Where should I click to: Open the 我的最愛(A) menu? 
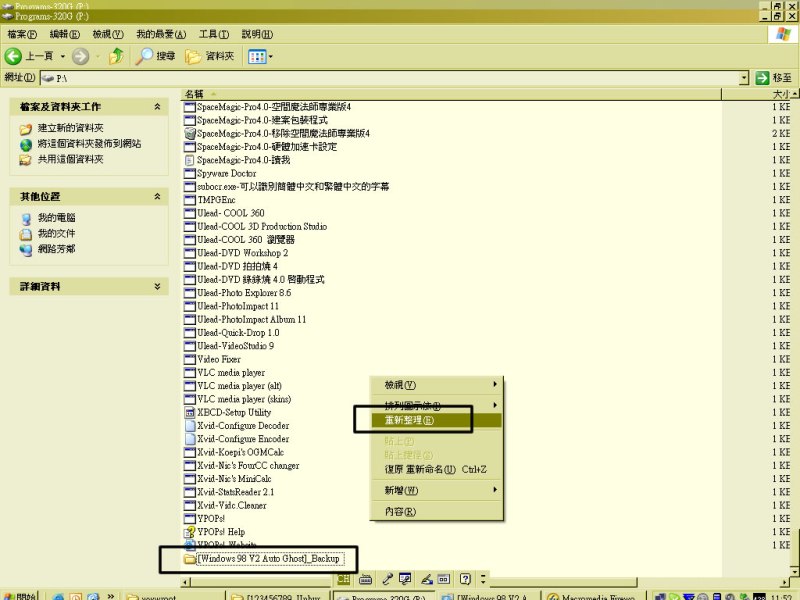161,34
